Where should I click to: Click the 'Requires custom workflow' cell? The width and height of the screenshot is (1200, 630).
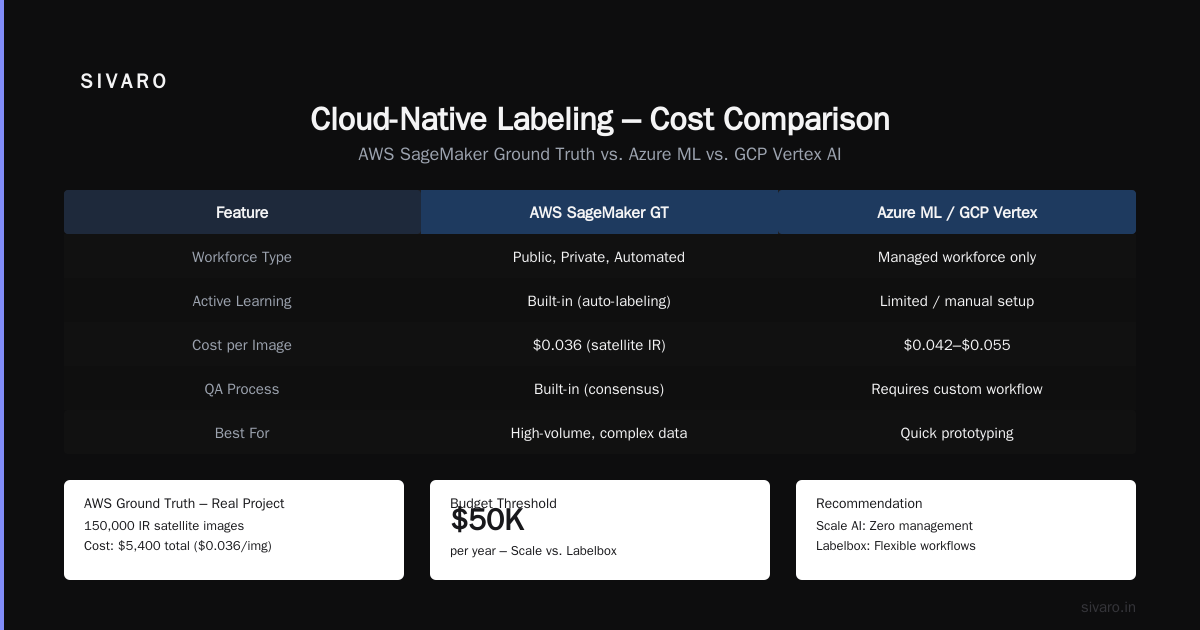click(957, 389)
